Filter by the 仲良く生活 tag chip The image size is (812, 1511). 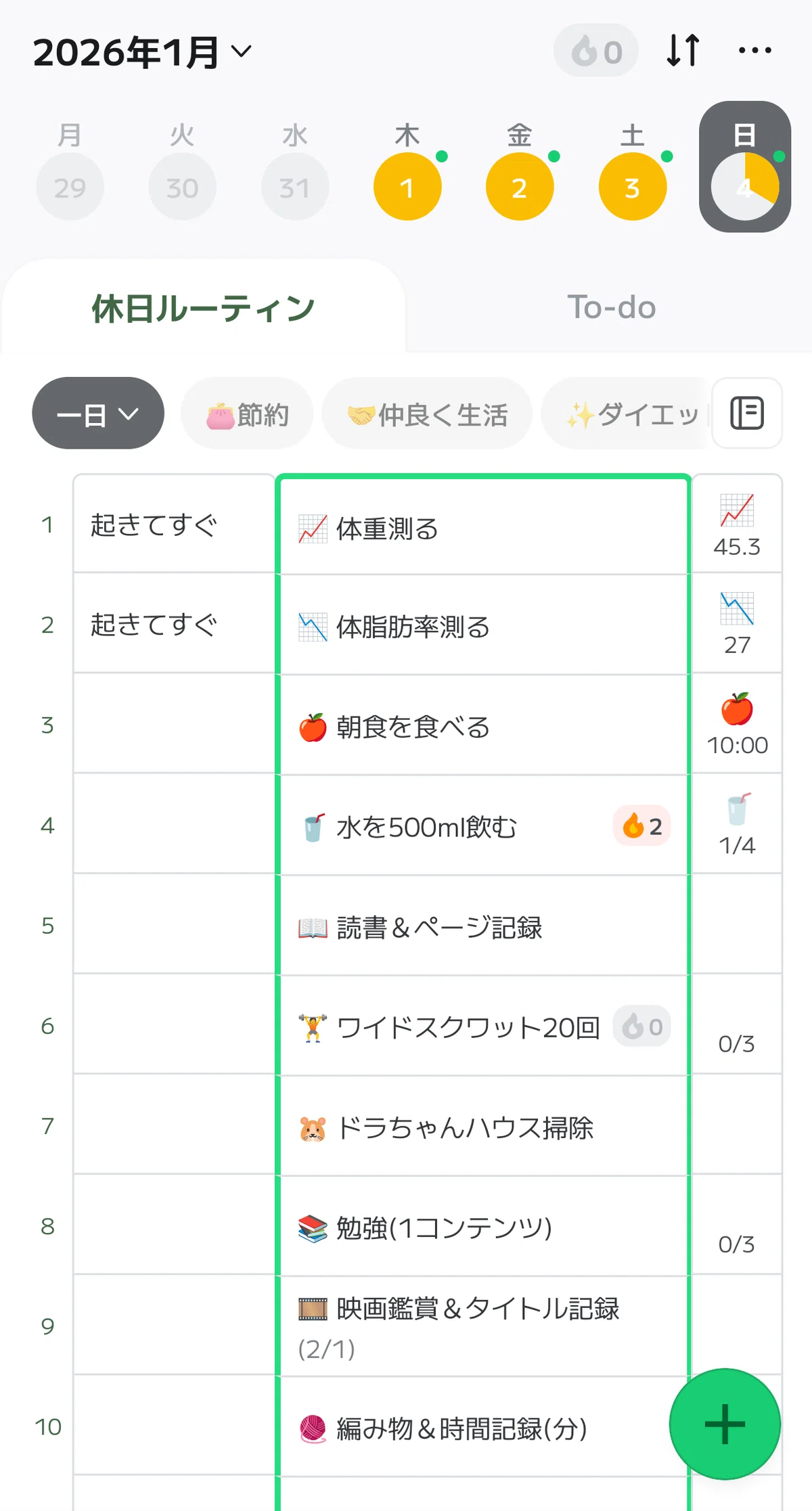pyautogui.click(x=427, y=415)
